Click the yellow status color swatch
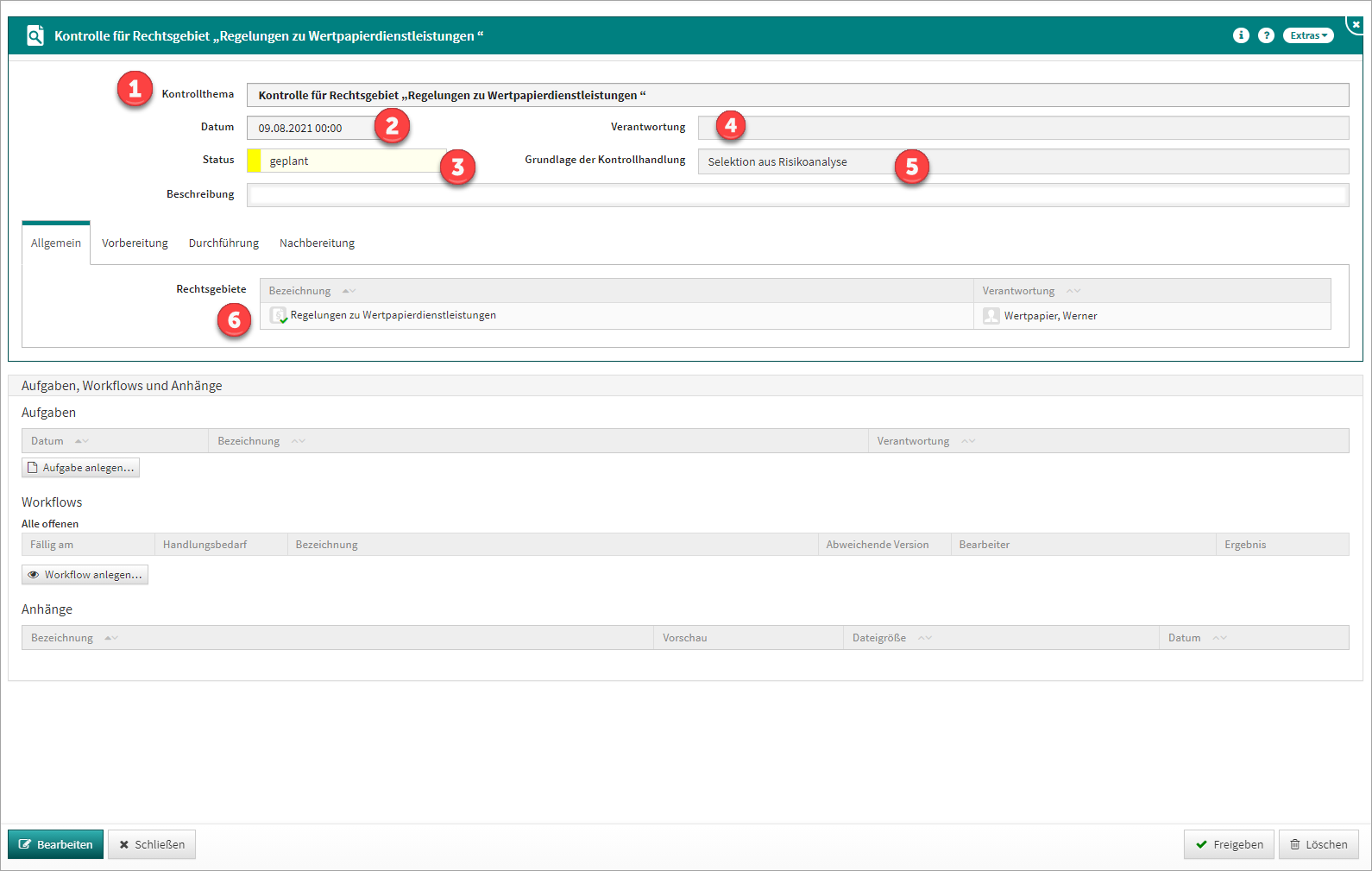The image size is (1372, 871). pyautogui.click(x=254, y=161)
